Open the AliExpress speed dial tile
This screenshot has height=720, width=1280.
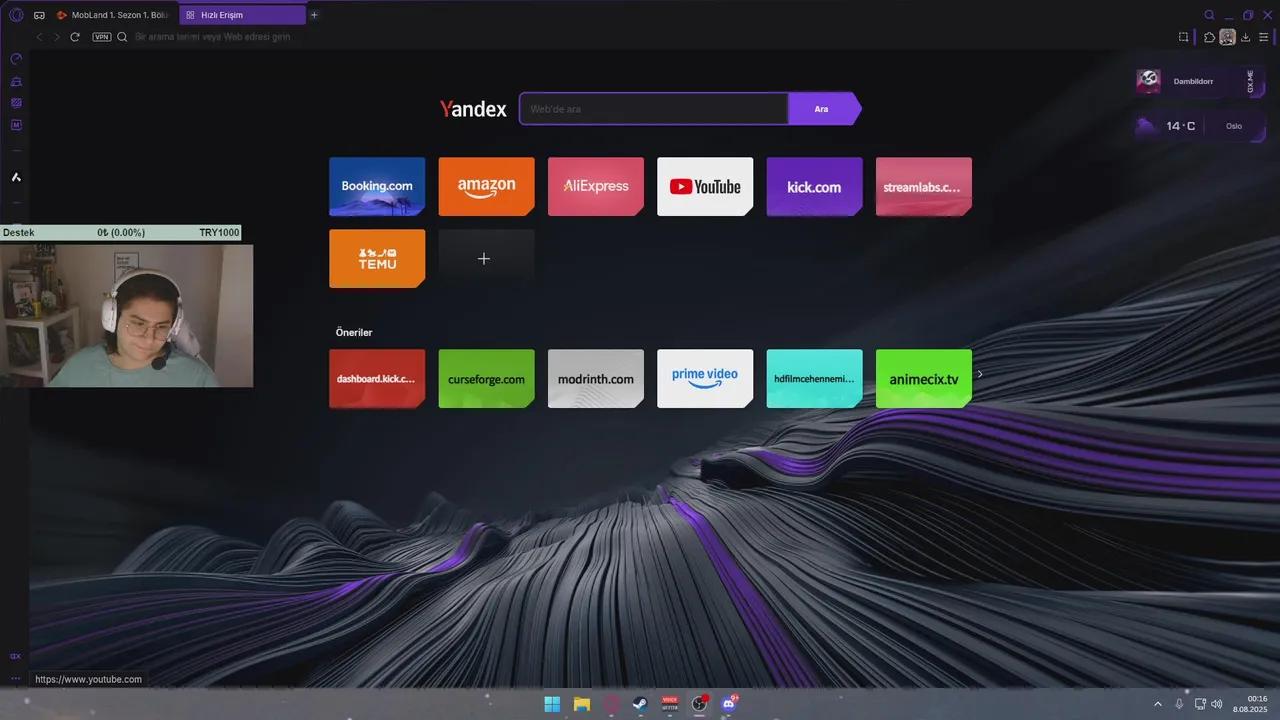click(x=596, y=186)
